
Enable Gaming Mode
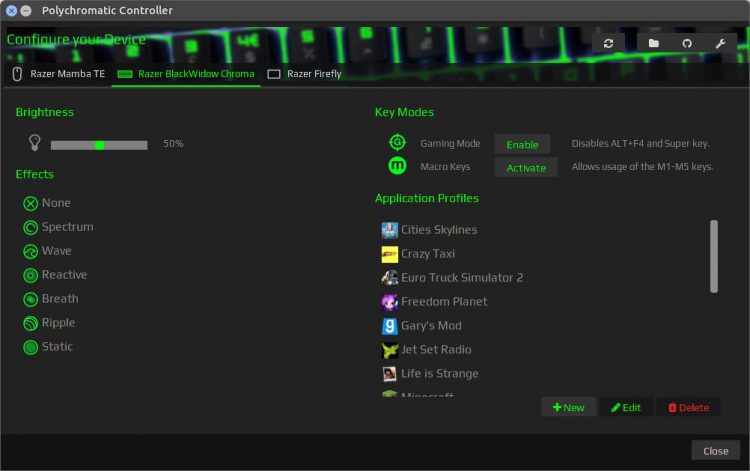[x=522, y=144]
